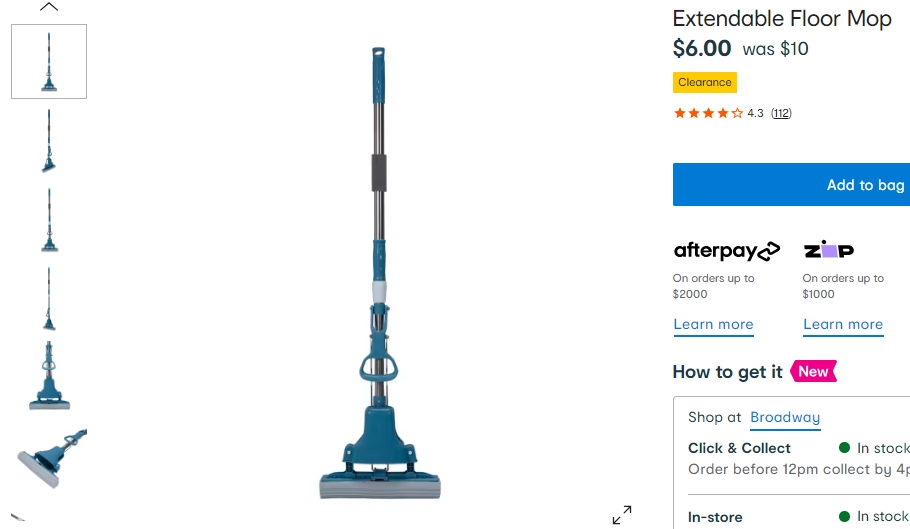The width and height of the screenshot is (910, 529).
Task: Select fourth side-view mop thumbnail
Action: 49,299
